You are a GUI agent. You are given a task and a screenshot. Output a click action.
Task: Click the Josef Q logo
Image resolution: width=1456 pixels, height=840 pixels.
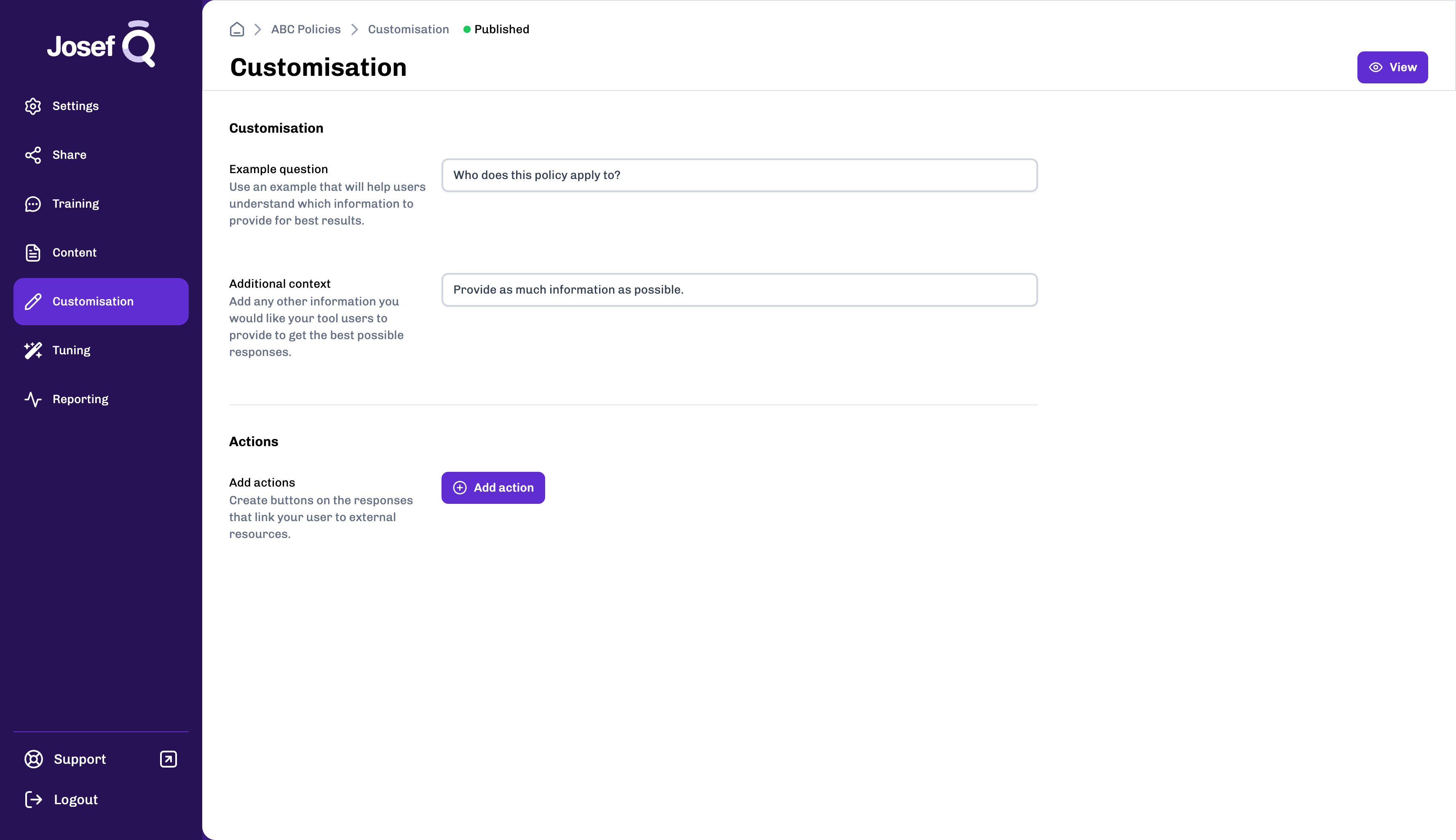pos(101,44)
